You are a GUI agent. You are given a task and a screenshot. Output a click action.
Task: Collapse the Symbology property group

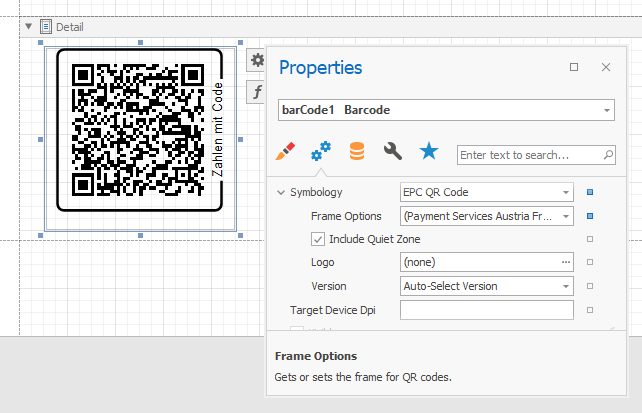click(x=280, y=192)
